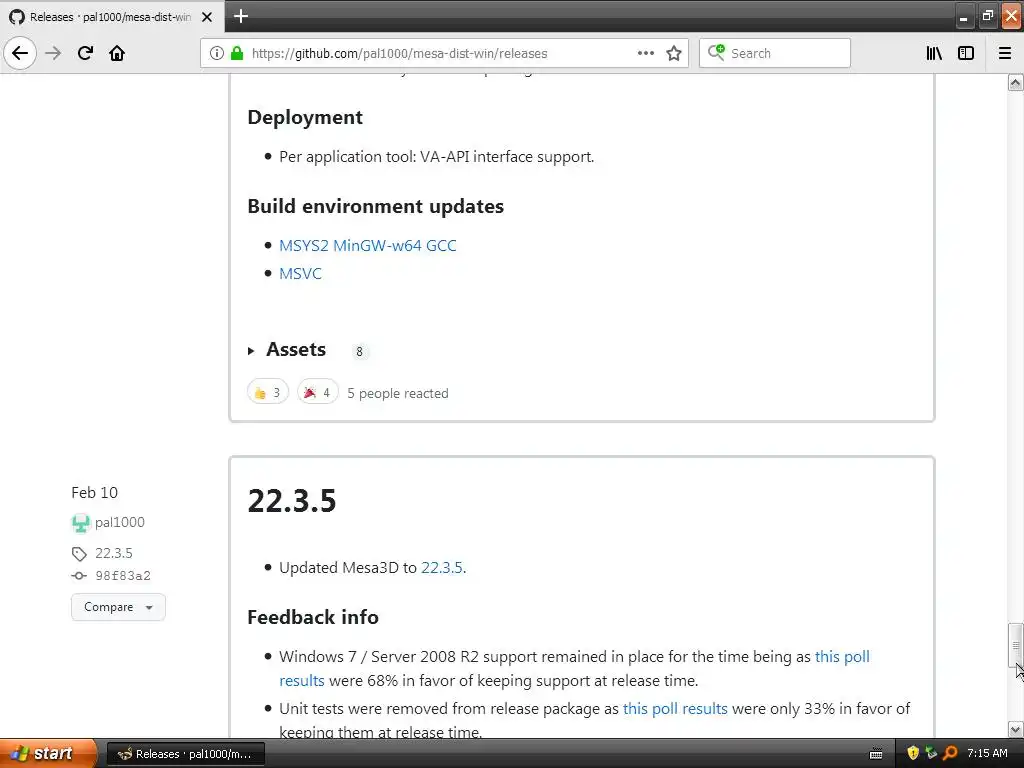Screen dimensions: 1024x768
Task: Open the pal1000 author link
Action: (120, 522)
